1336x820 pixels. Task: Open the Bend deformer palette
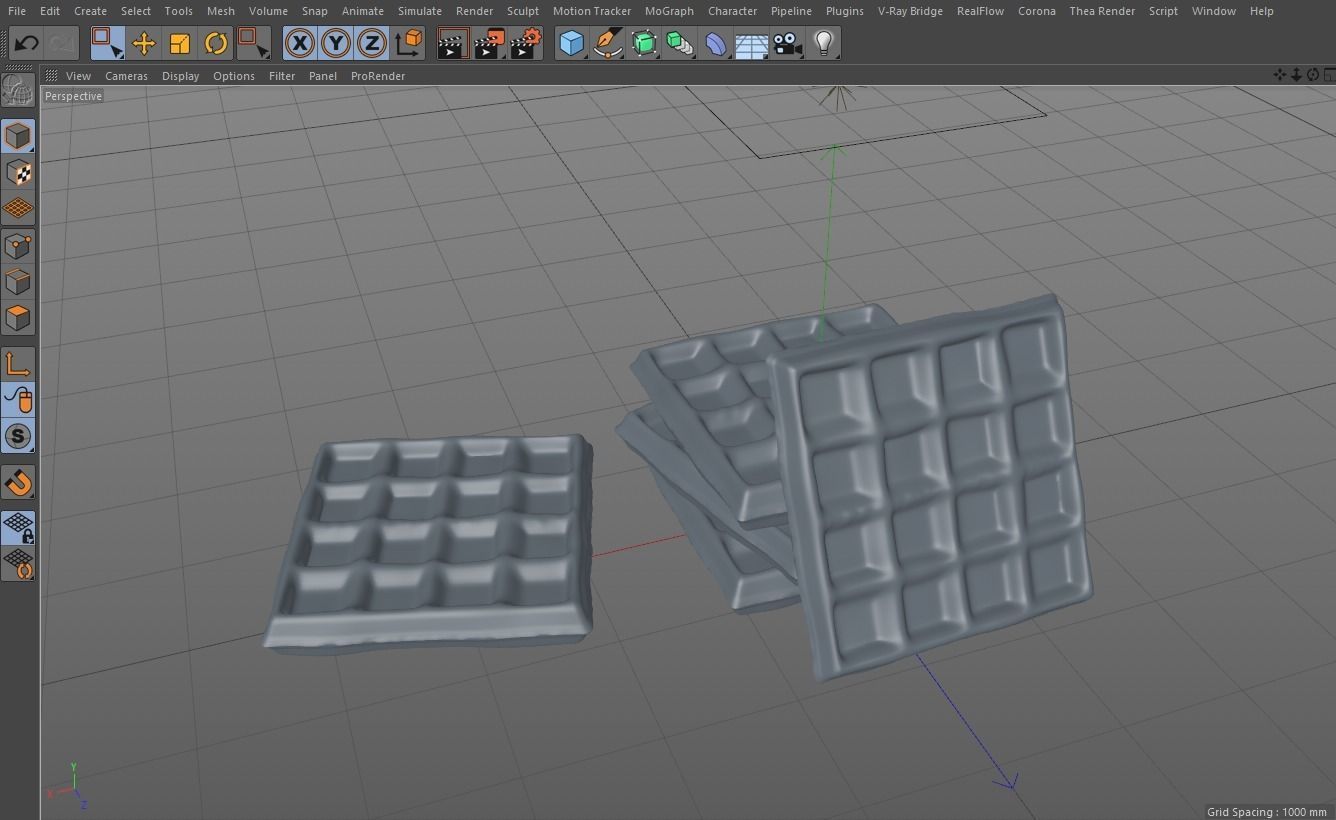(716, 43)
